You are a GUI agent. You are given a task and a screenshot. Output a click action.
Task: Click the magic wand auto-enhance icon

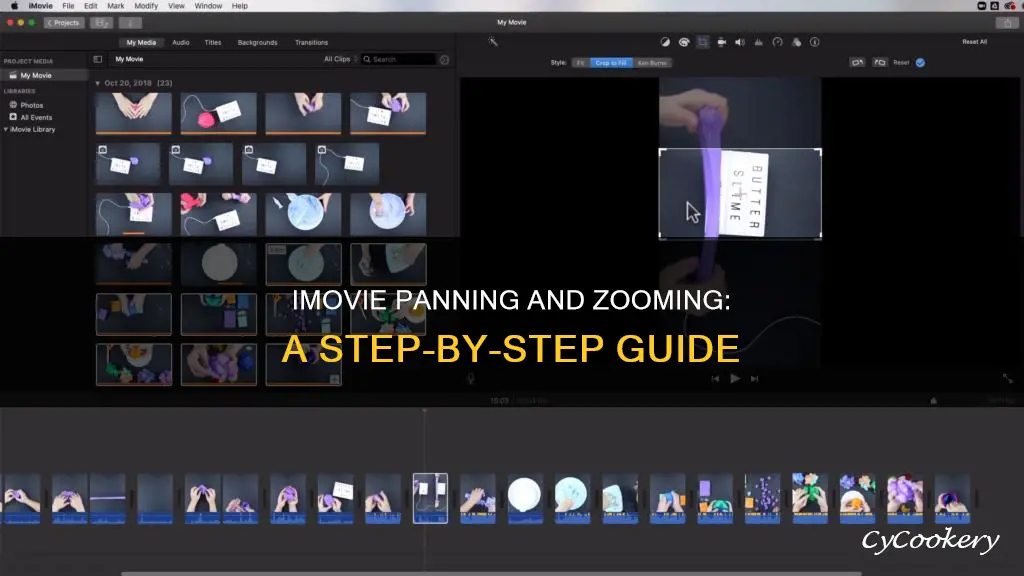[x=493, y=42]
